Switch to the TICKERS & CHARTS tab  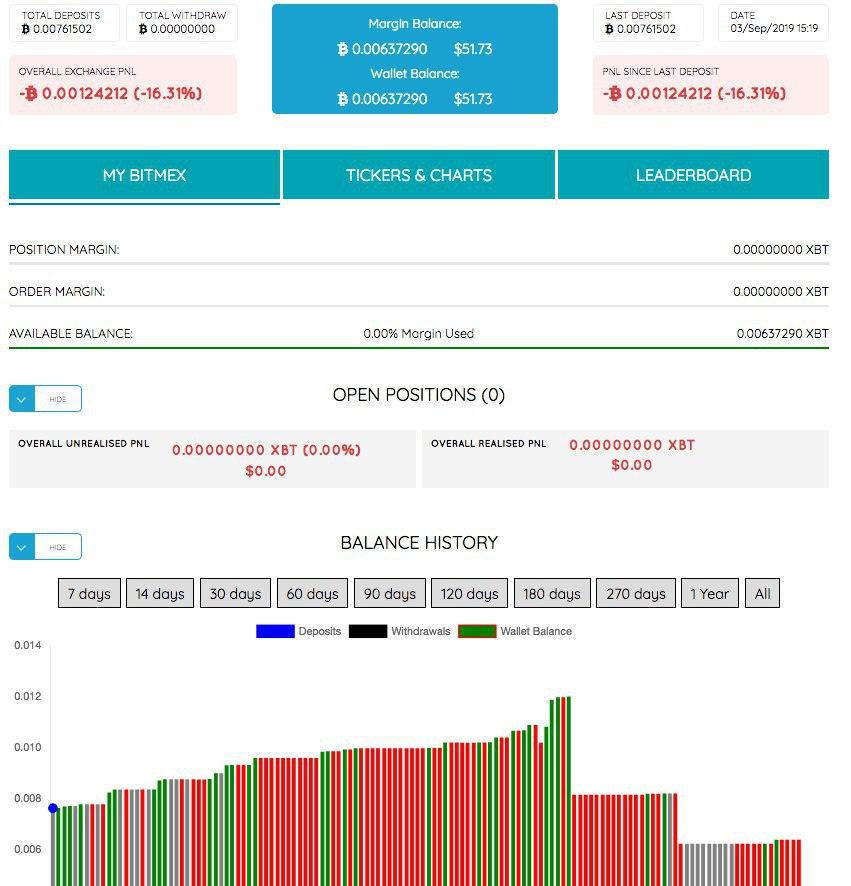(x=419, y=175)
